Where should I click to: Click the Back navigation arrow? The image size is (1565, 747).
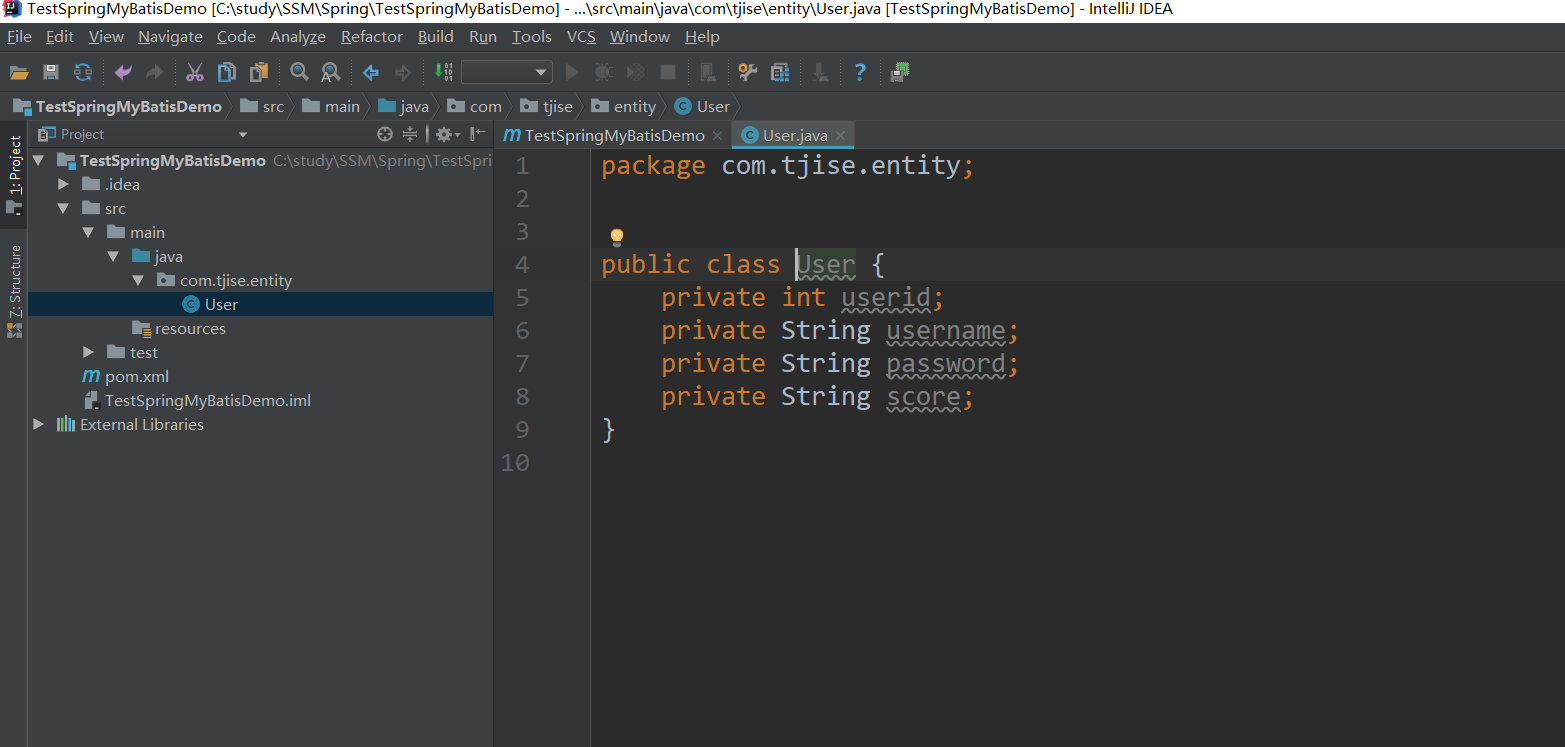pos(371,72)
